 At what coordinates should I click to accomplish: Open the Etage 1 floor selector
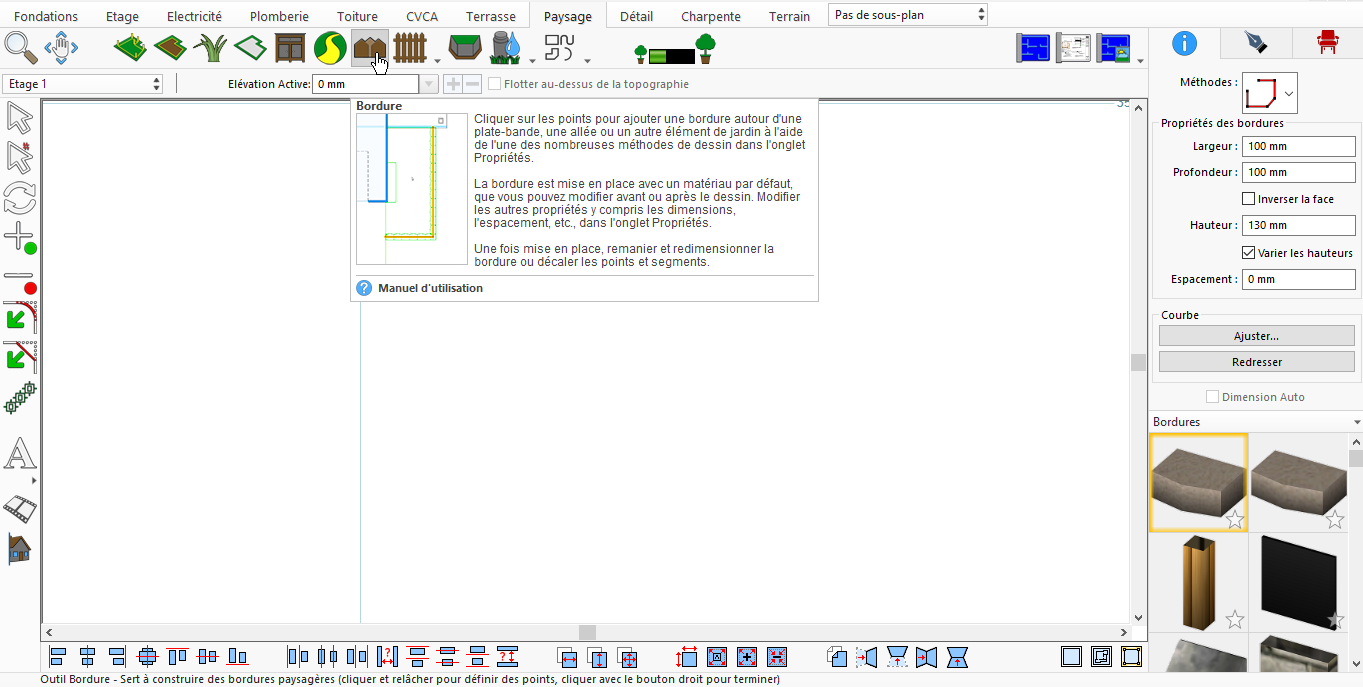[x=83, y=84]
